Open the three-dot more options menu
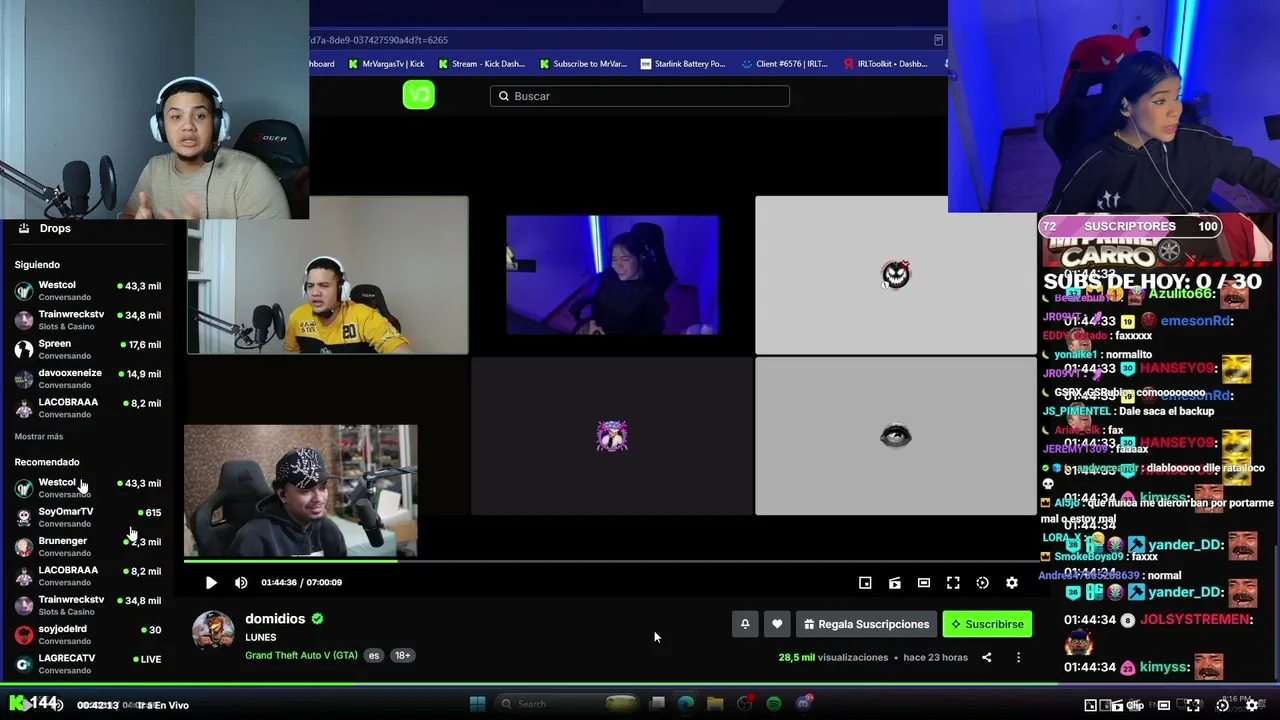 1018,657
